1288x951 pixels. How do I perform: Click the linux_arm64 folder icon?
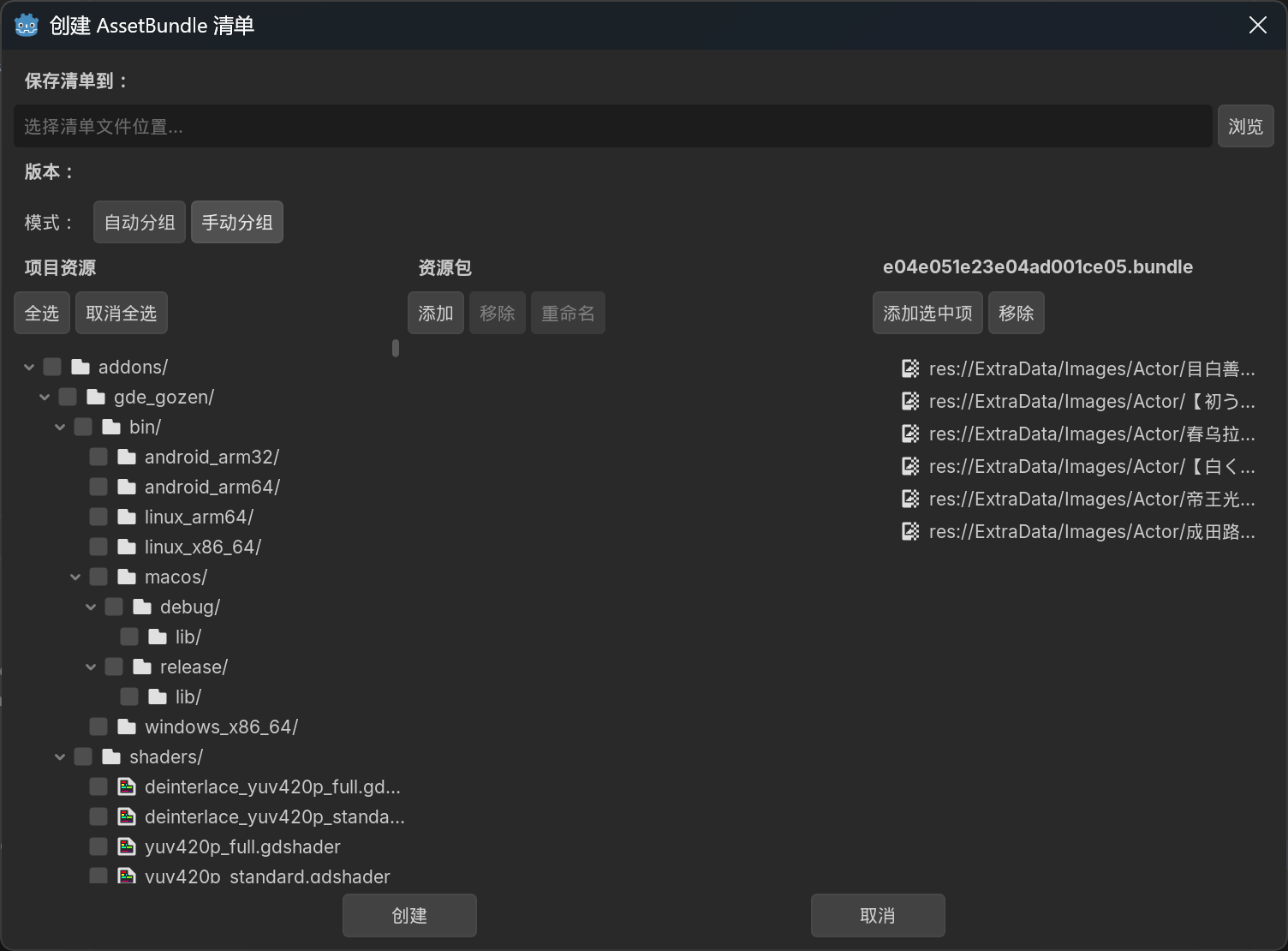click(x=127, y=517)
